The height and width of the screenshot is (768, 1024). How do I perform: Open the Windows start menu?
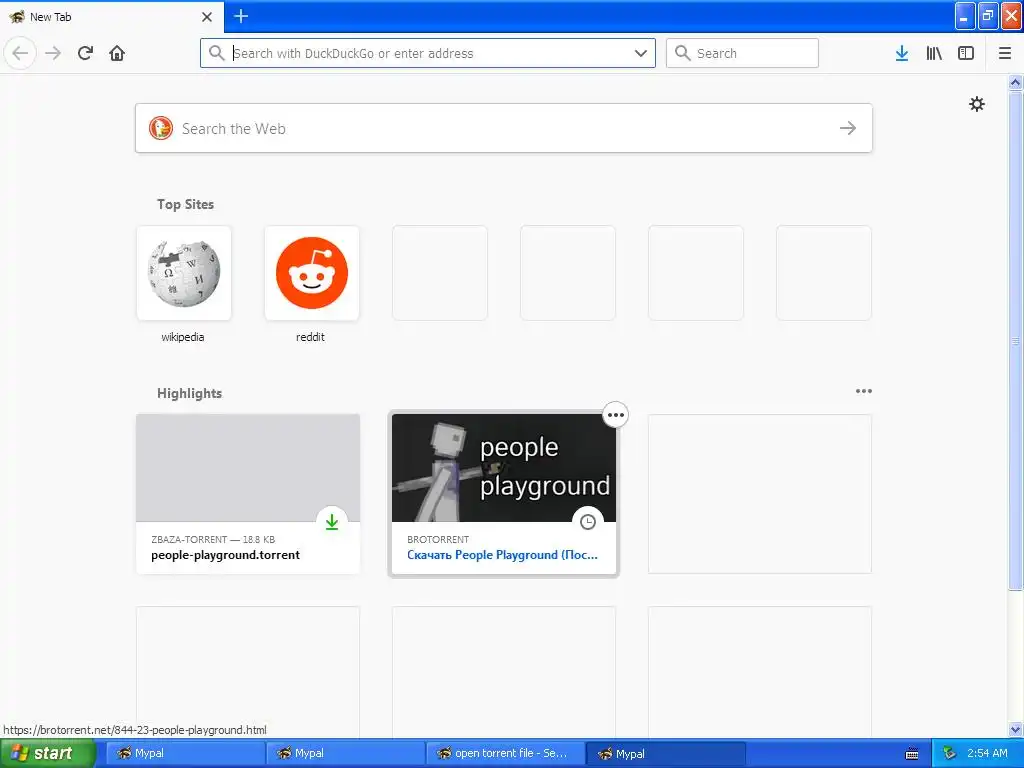(48, 753)
